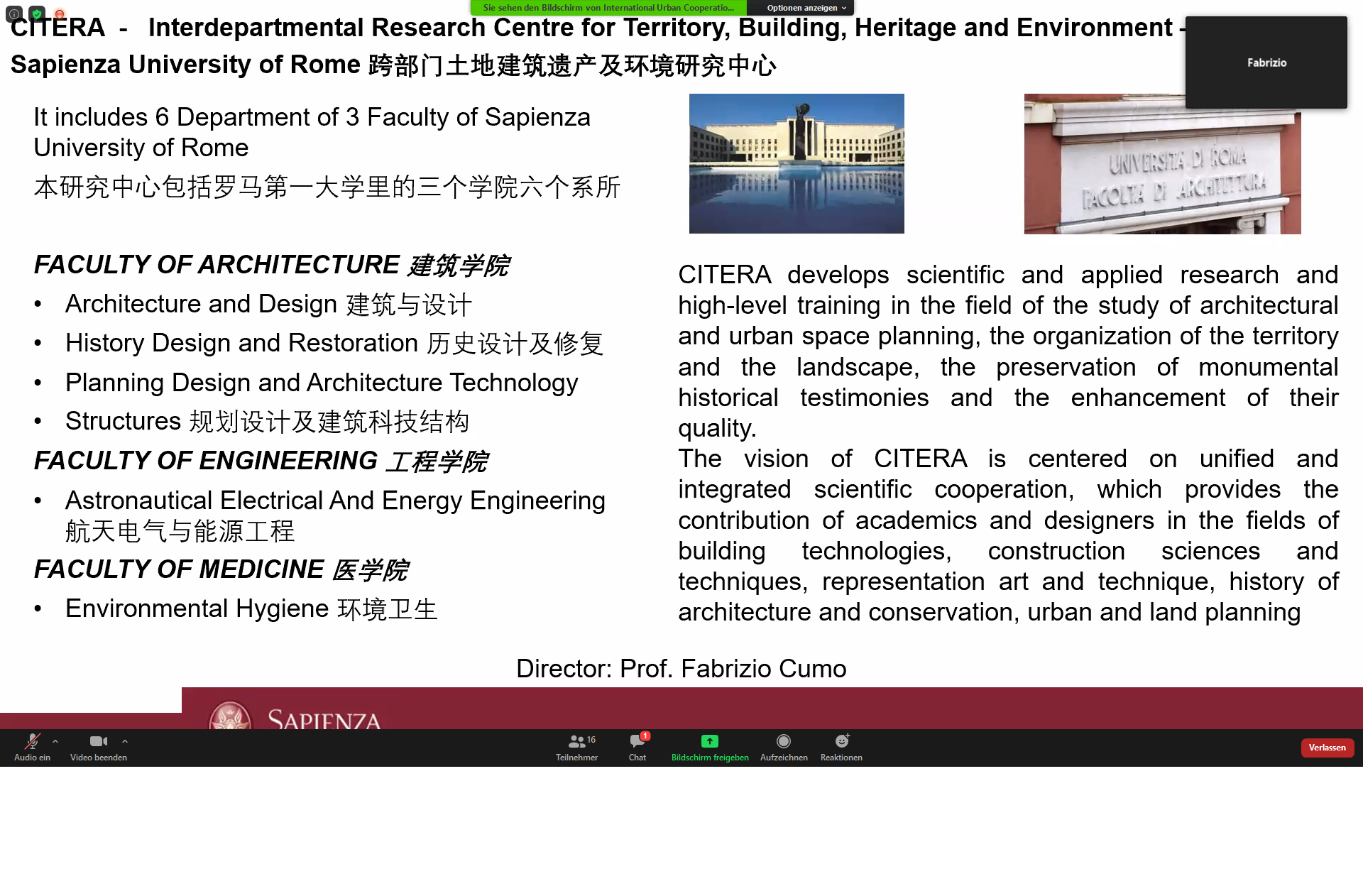Open the Teilnehmer participants panel
The width and height of the screenshot is (1363, 896).
click(576, 747)
